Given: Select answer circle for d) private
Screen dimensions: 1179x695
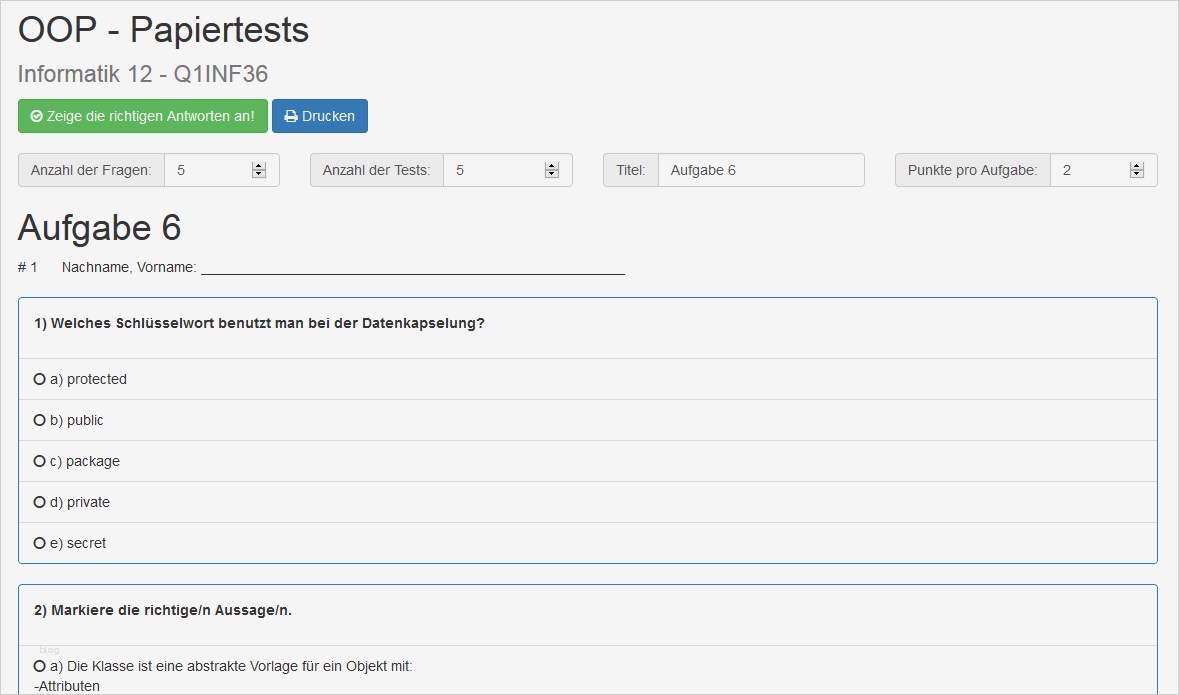Looking at the screenshot, I should click(40, 502).
